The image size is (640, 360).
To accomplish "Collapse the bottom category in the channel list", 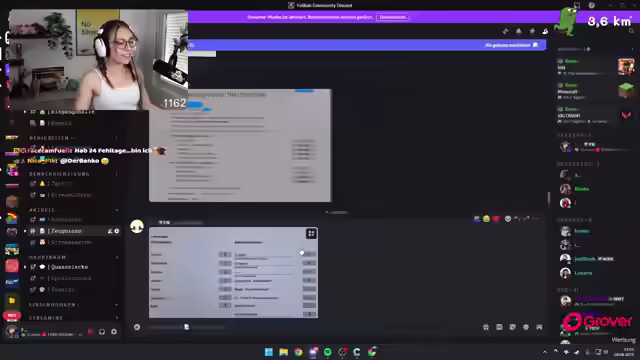I will tap(73, 318).
